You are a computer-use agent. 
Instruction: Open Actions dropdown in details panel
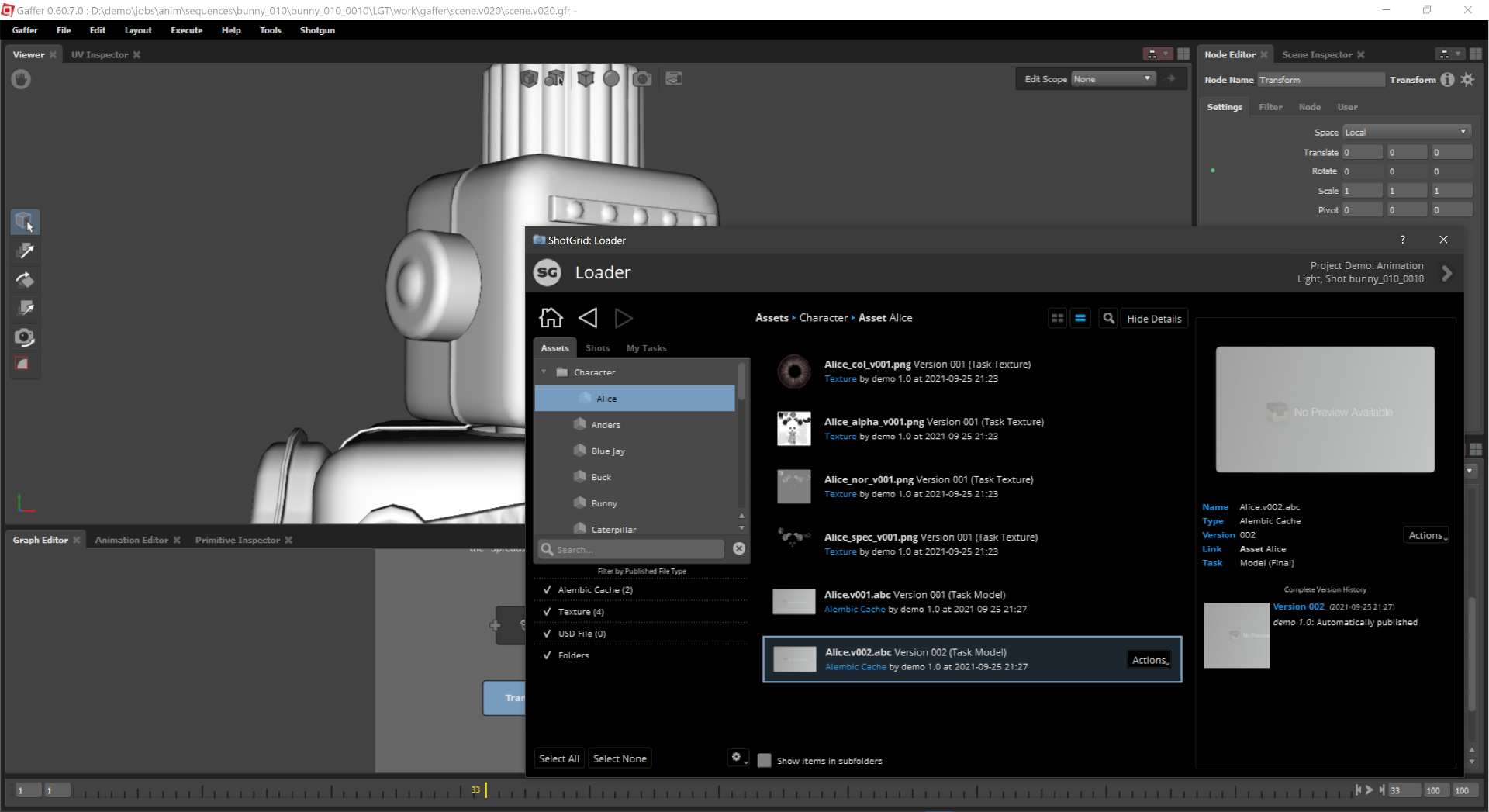coord(1427,535)
